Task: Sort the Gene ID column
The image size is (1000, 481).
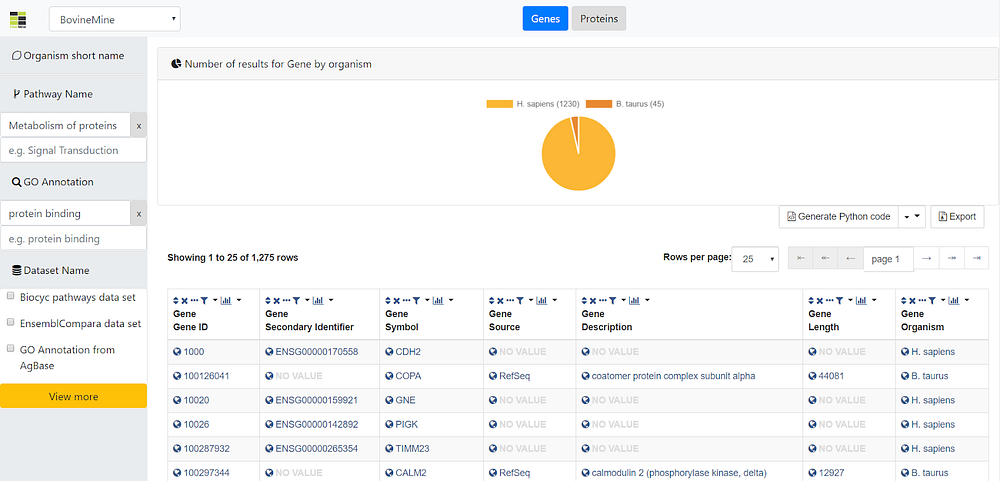Action: 176,300
